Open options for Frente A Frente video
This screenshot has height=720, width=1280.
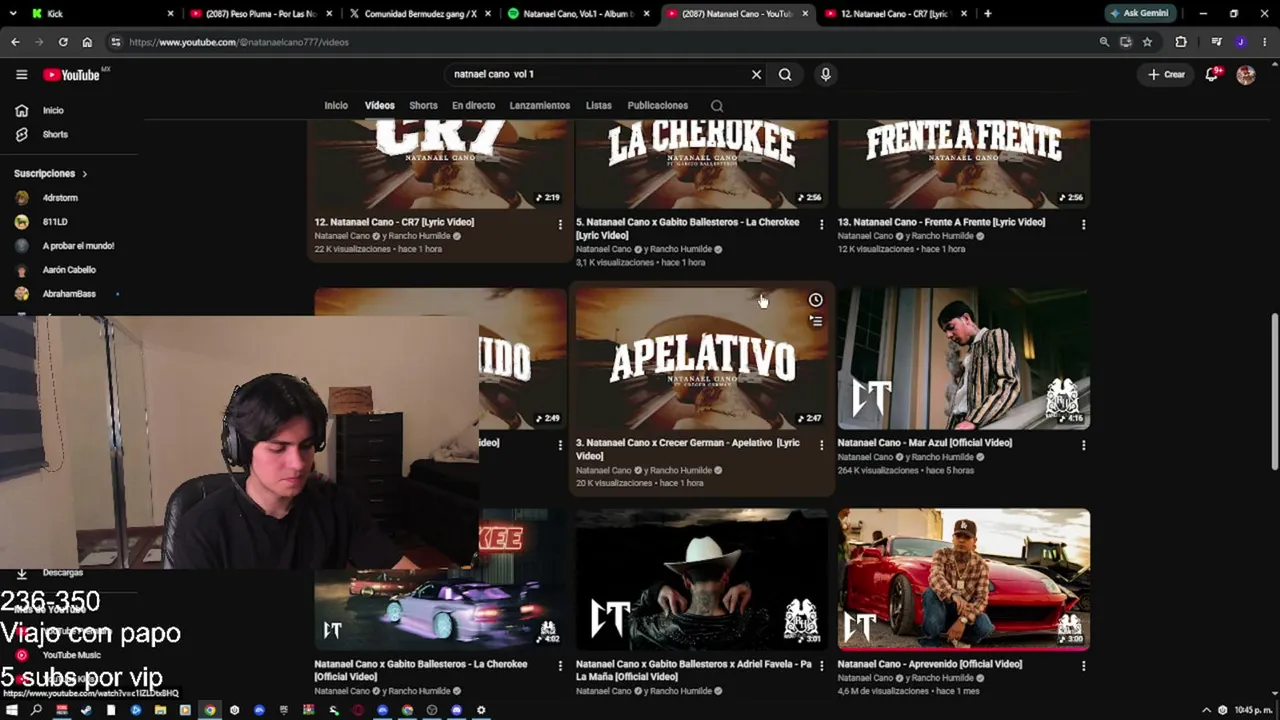[x=1083, y=225]
